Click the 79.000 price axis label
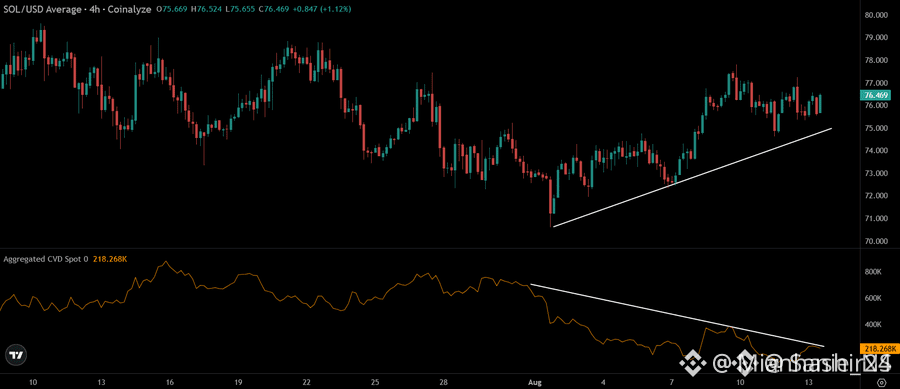The height and width of the screenshot is (389, 900). click(876, 38)
